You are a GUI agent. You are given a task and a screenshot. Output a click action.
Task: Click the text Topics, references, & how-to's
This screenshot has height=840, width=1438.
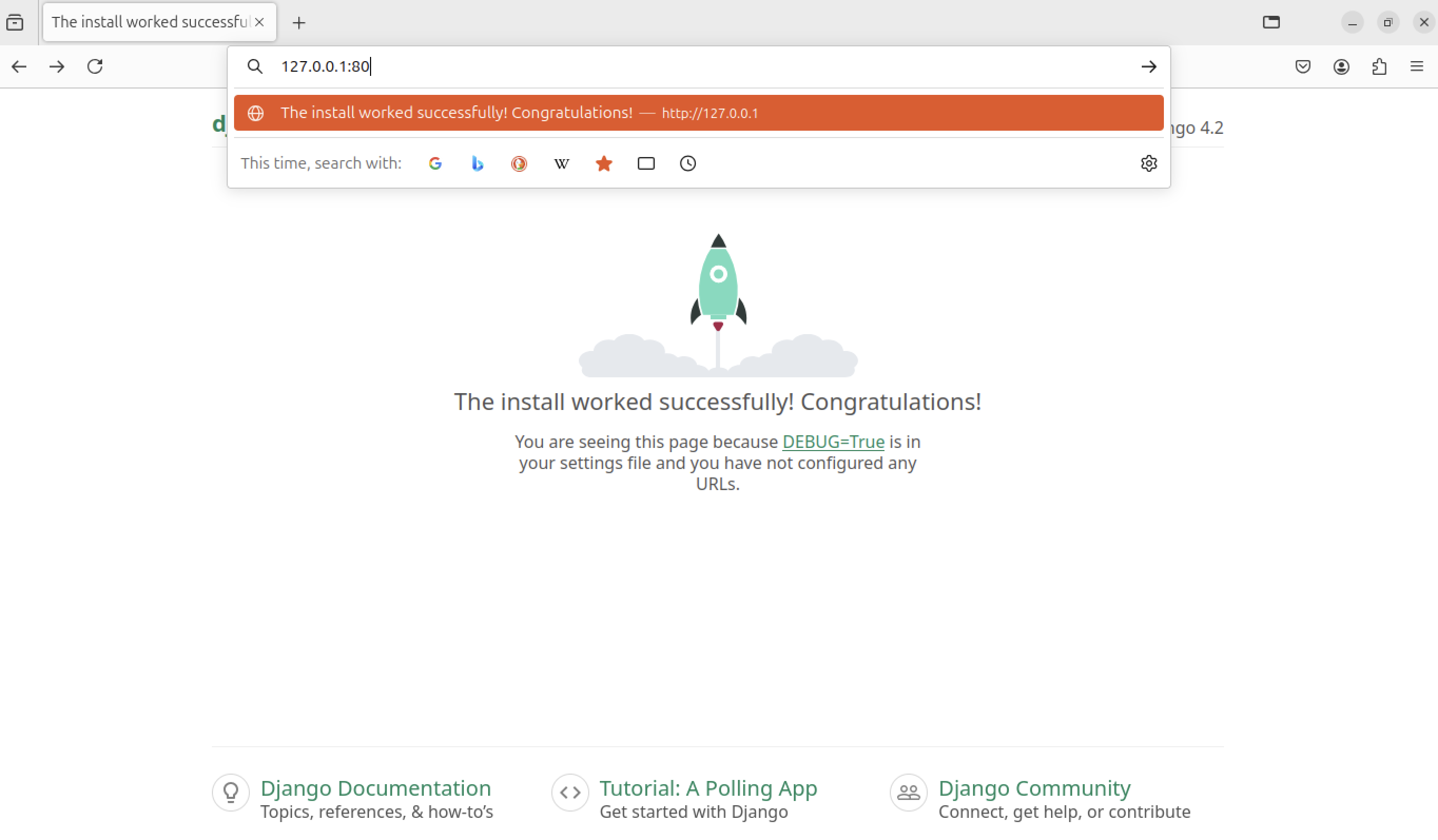[x=376, y=812]
